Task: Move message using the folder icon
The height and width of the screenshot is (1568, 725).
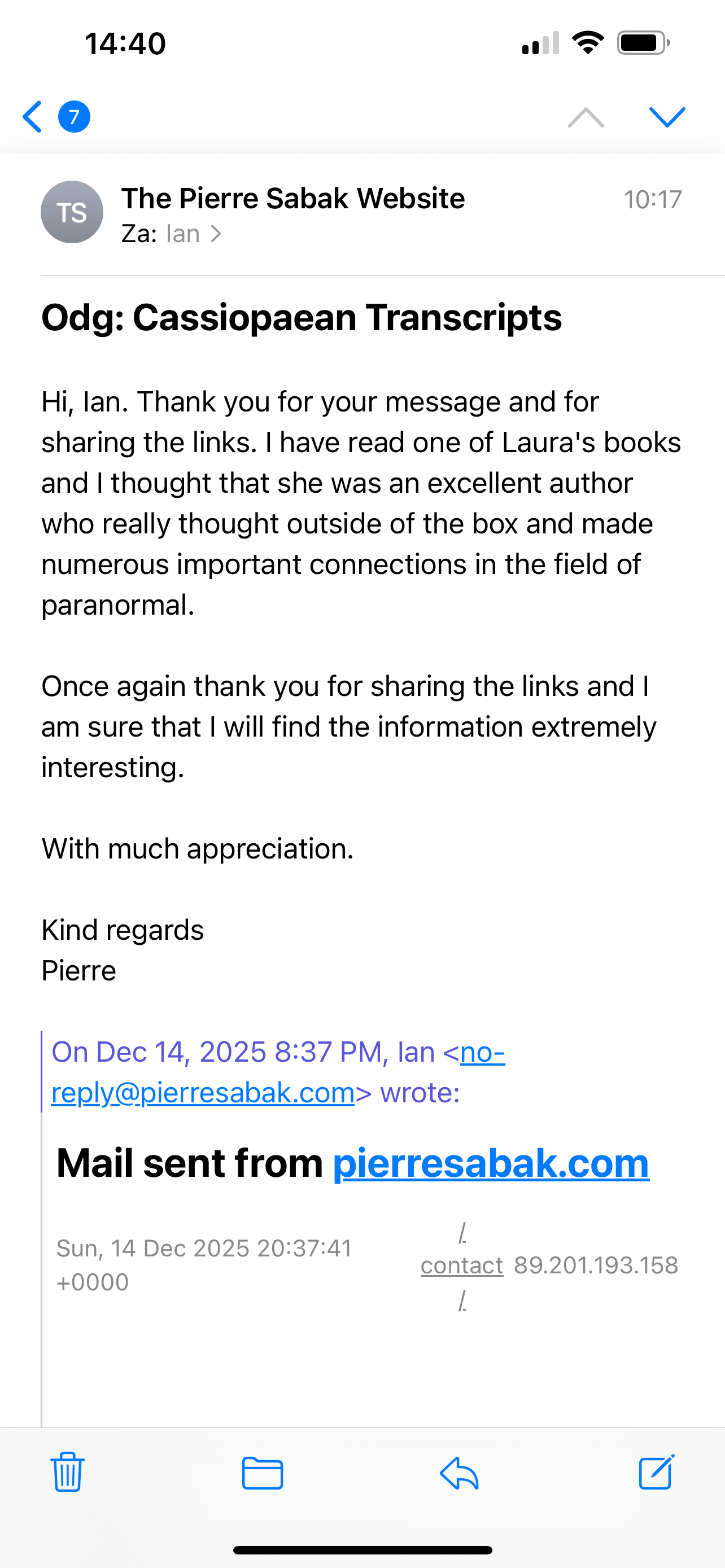Action: click(x=263, y=1473)
